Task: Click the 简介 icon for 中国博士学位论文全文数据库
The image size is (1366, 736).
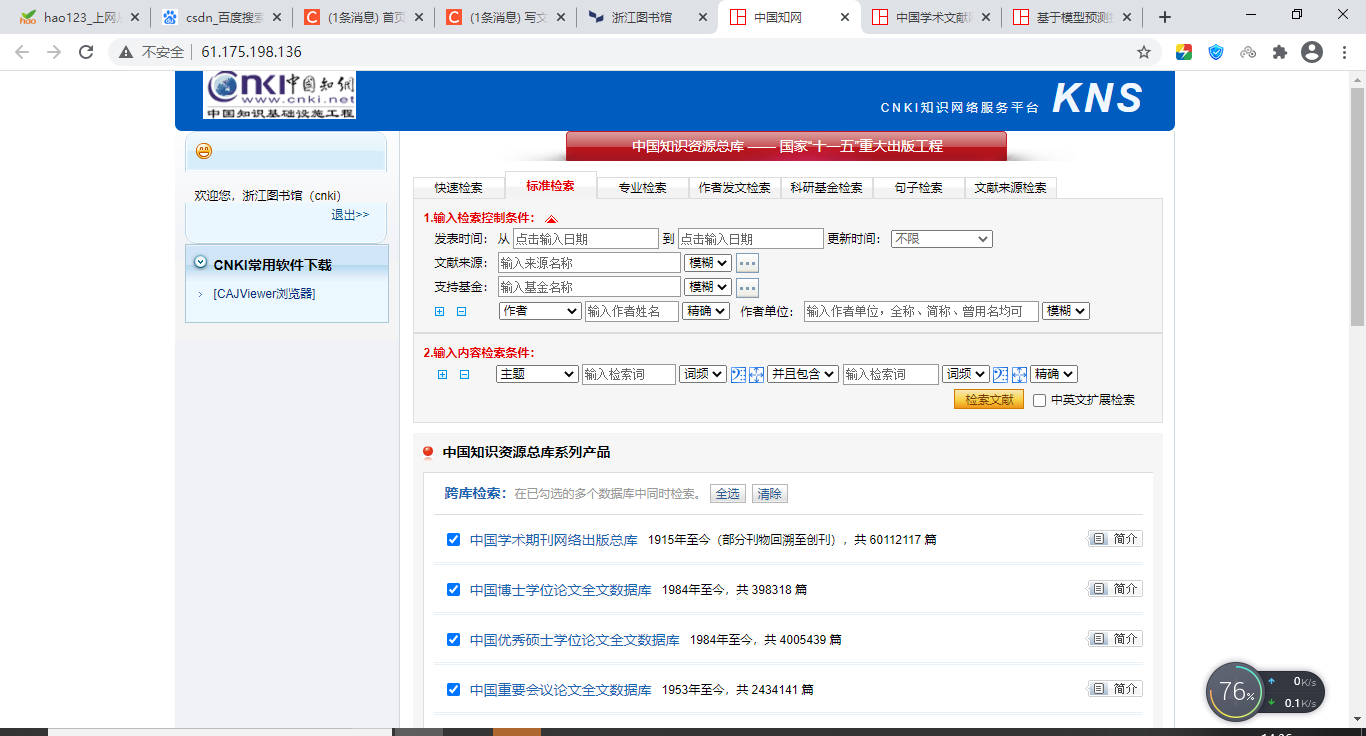Action: 1115,589
